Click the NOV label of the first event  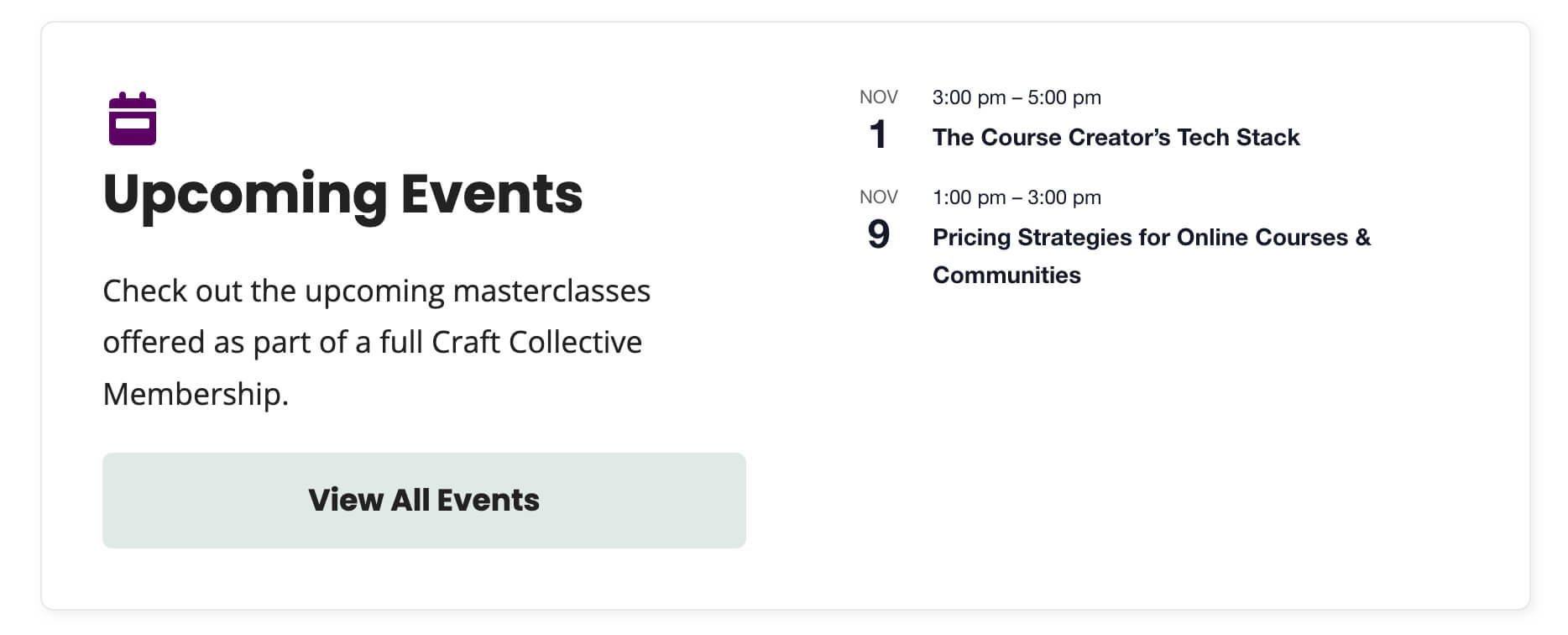pyautogui.click(x=878, y=97)
